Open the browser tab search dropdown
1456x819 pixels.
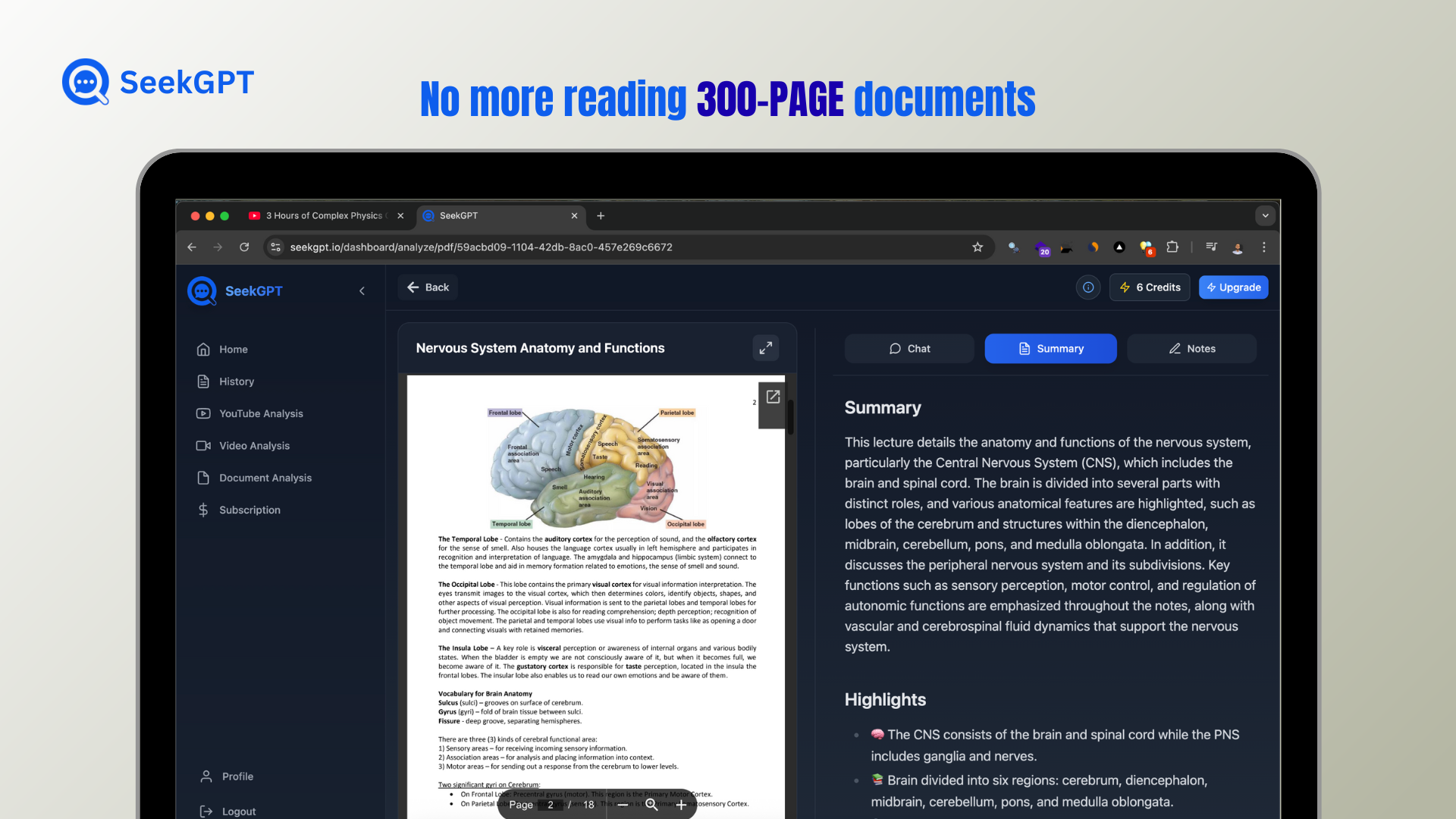point(1265,216)
